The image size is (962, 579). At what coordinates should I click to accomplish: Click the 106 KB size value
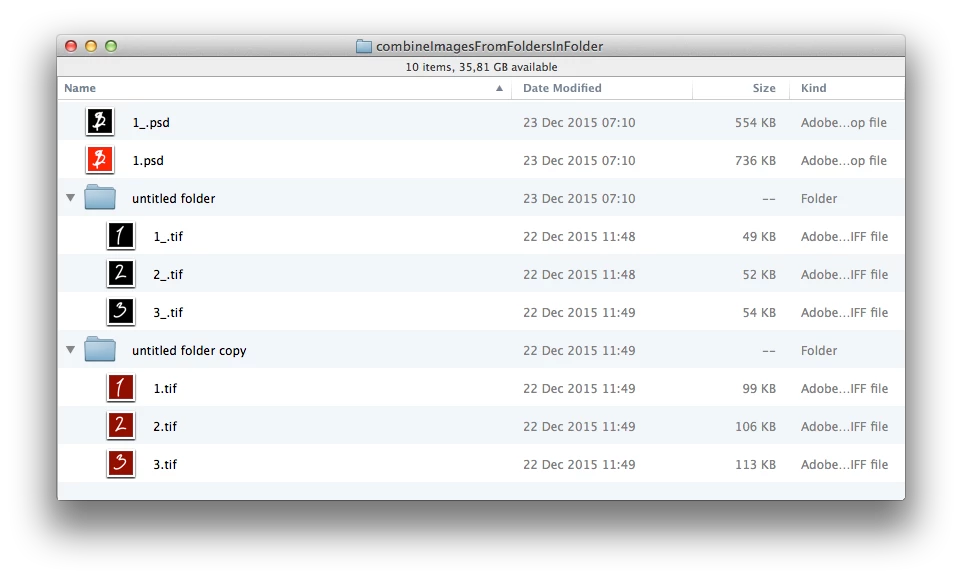tap(755, 426)
